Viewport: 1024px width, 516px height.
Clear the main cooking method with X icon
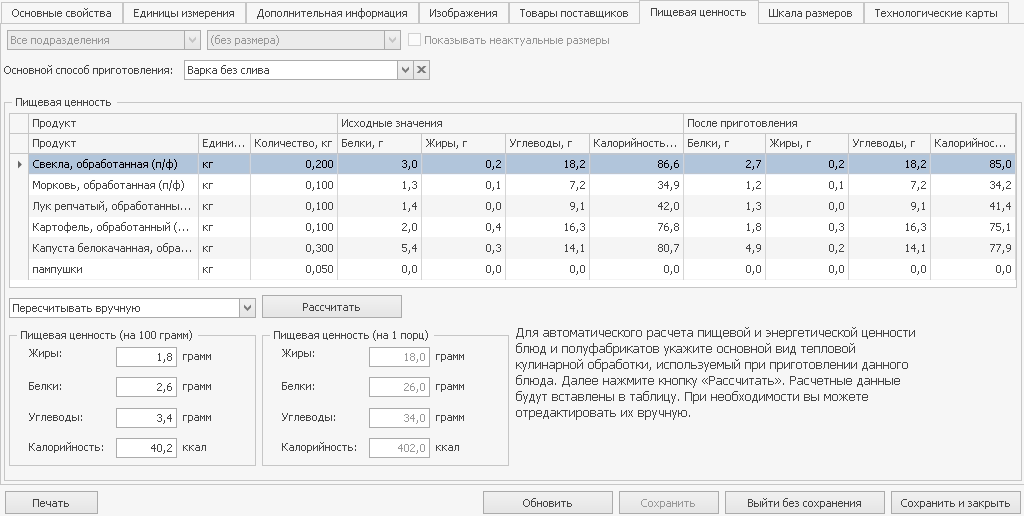(421, 70)
